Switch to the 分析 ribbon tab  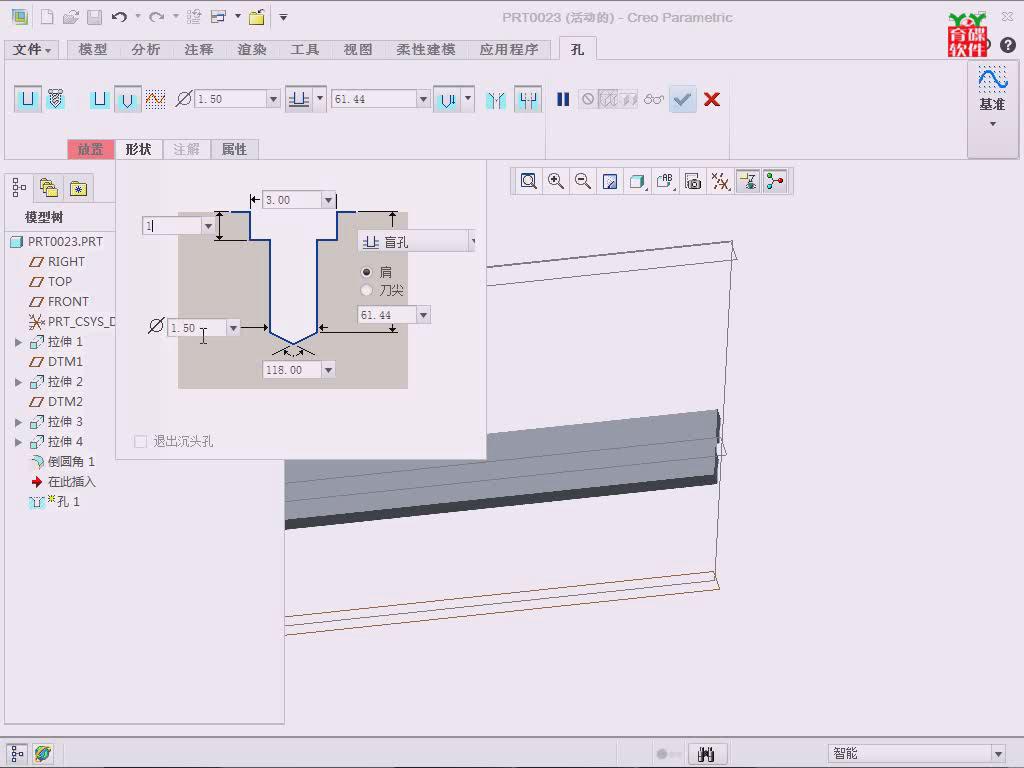coord(146,50)
